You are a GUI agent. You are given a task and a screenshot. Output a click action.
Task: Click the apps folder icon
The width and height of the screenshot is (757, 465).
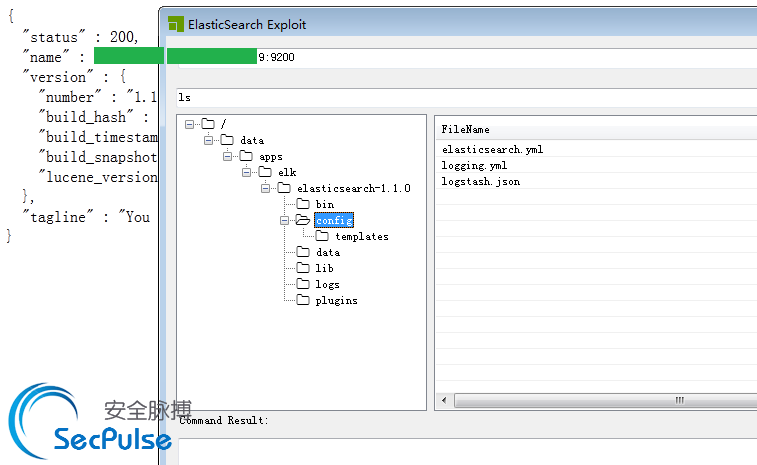[x=246, y=156]
